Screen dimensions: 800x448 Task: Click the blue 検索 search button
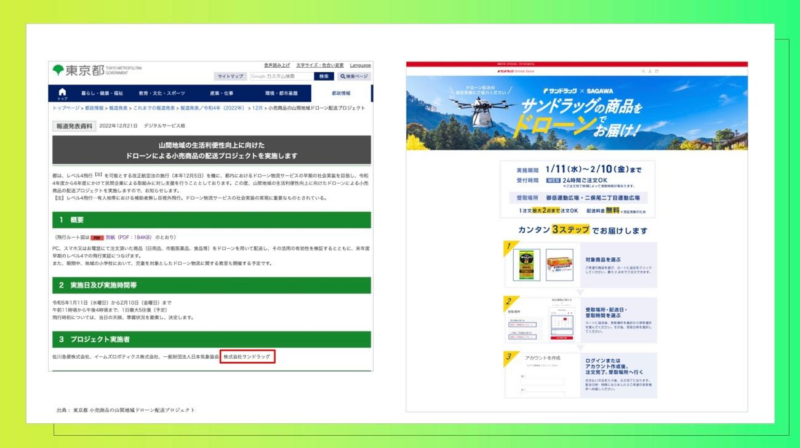[324, 77]
